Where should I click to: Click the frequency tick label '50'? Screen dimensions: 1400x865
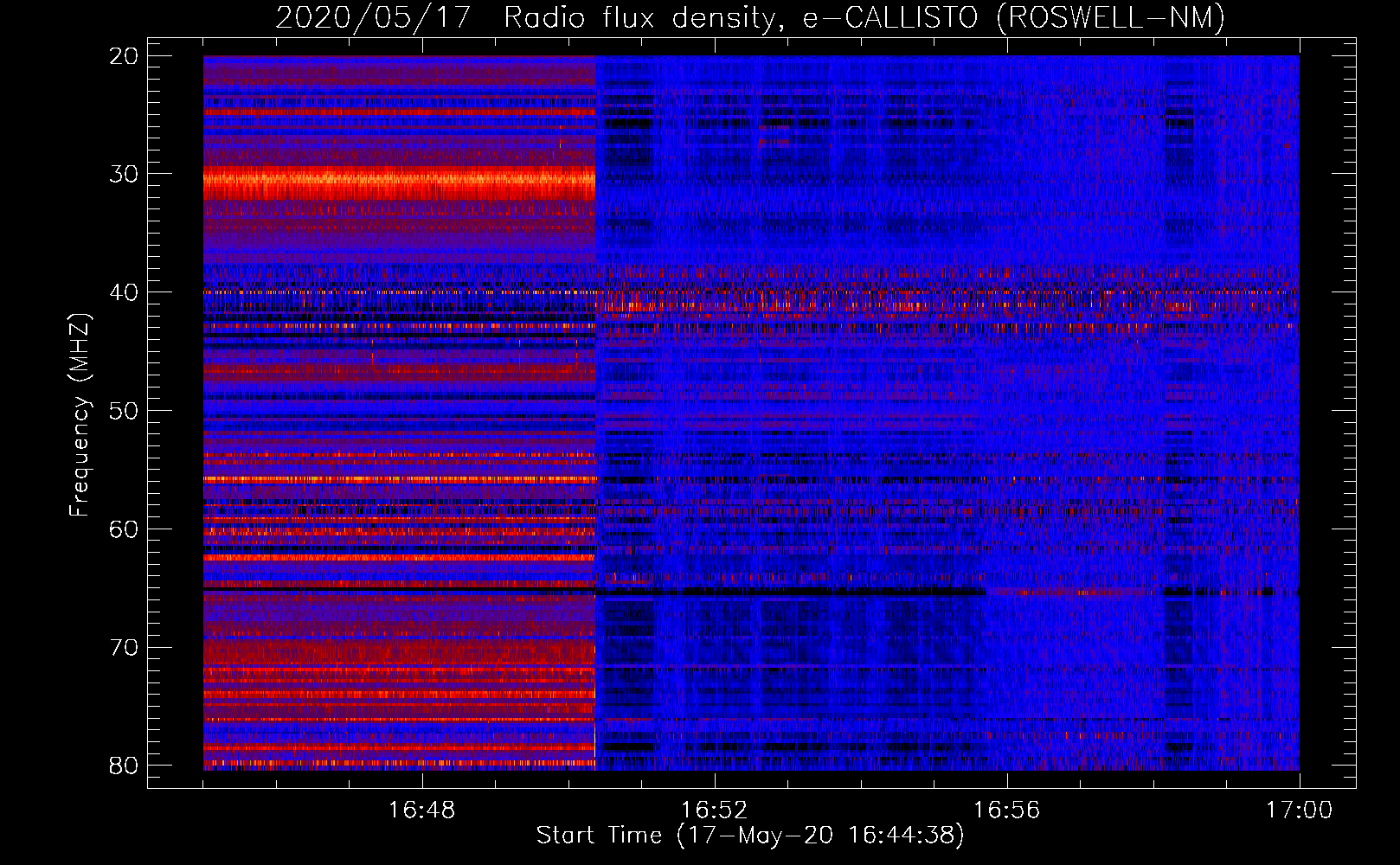coord(125,411)
